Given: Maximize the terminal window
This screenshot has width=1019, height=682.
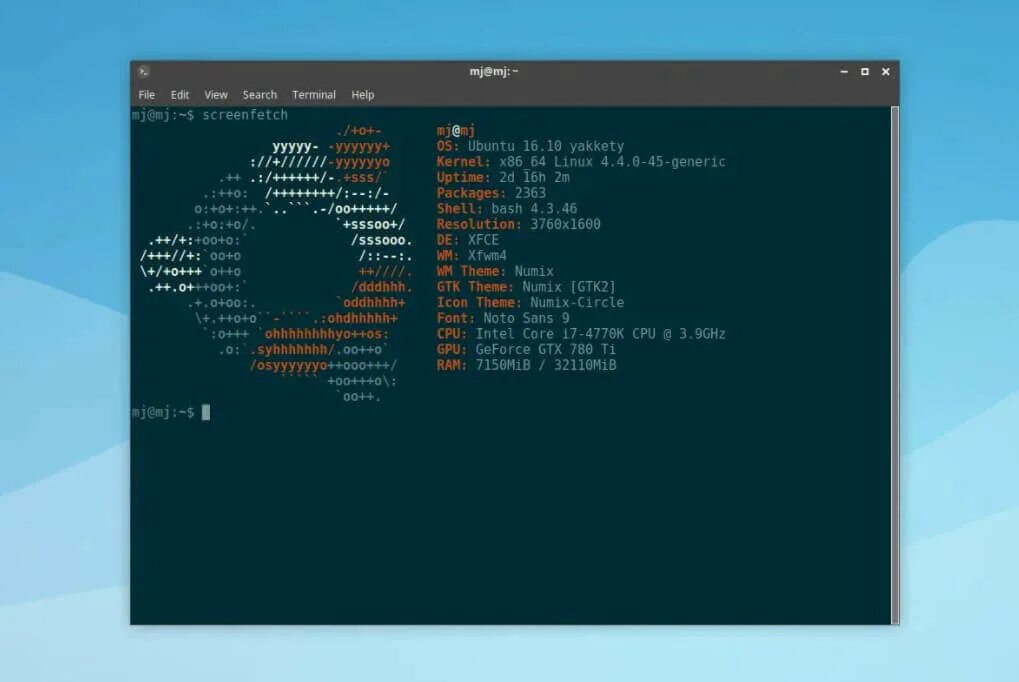Looking at the screenshot, I should [864, 72].
